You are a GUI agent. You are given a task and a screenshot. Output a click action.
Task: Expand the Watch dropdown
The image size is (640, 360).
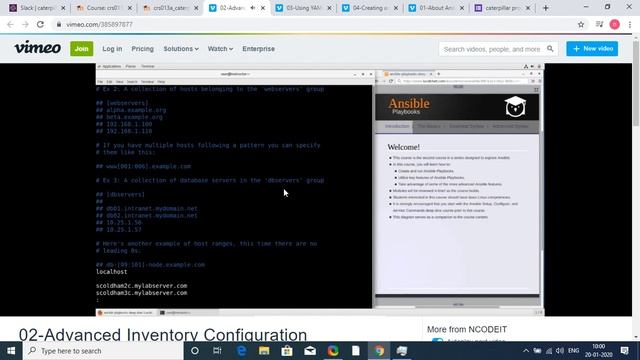click(220, 49)
